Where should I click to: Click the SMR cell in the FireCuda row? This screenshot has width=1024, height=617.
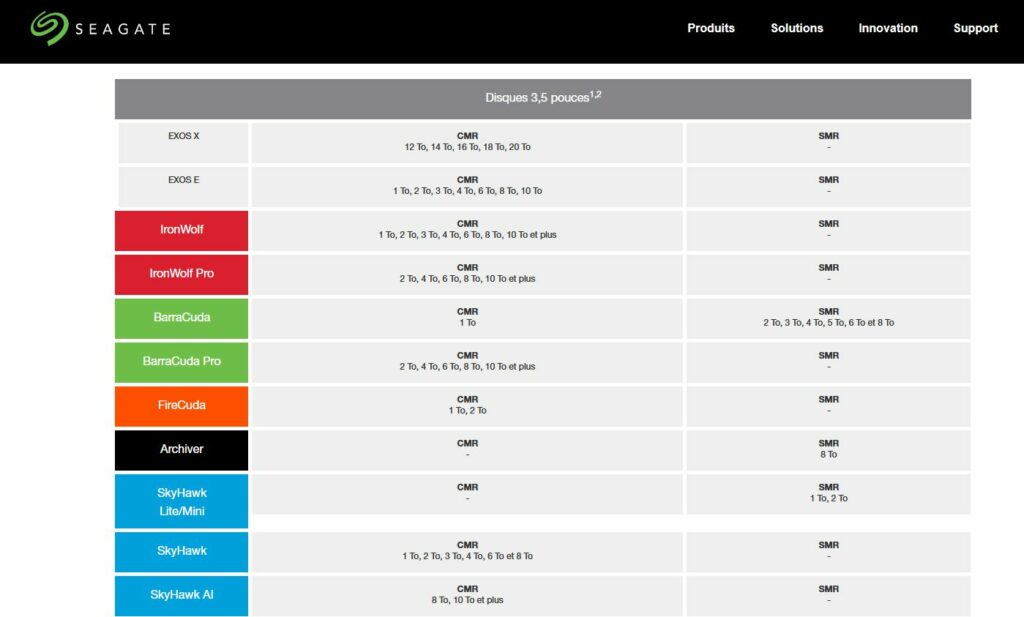(829, 405)
